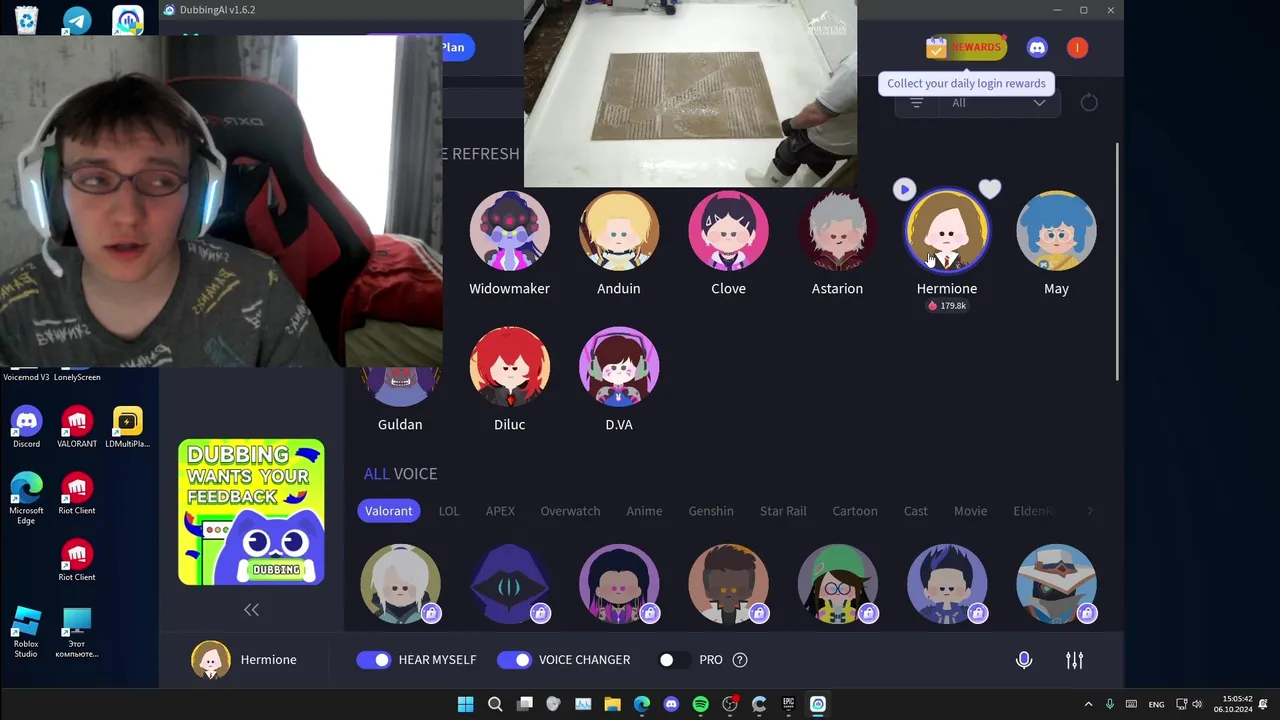Open the Star Rail category tab
The height and width of the screenshot is (720, 1280).
pyautogui.click(x=783, y=511)
